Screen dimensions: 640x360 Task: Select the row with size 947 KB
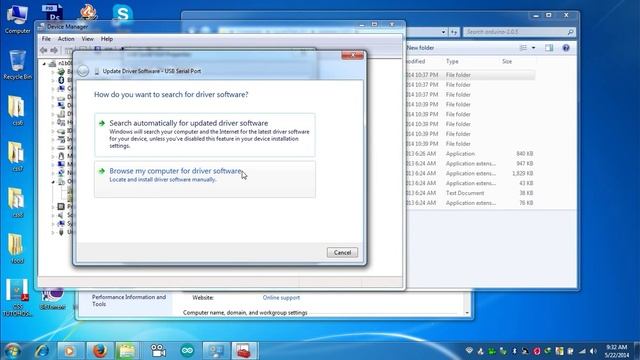(x=470, y=163)
